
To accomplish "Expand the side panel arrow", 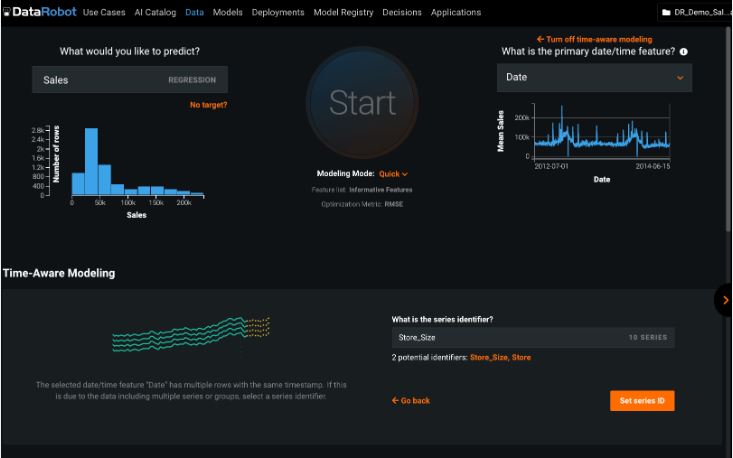I will click(x=725, y=300).
